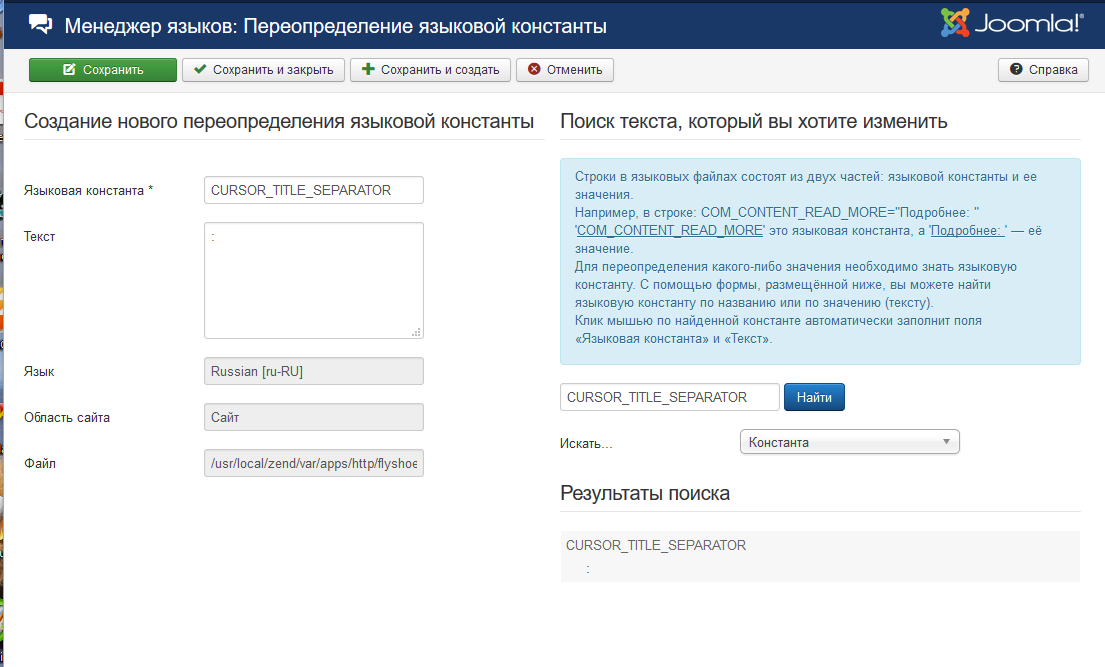Click the language manager speech bubbles icon
Screen dimensions: 1105x667
click(40, 25)
